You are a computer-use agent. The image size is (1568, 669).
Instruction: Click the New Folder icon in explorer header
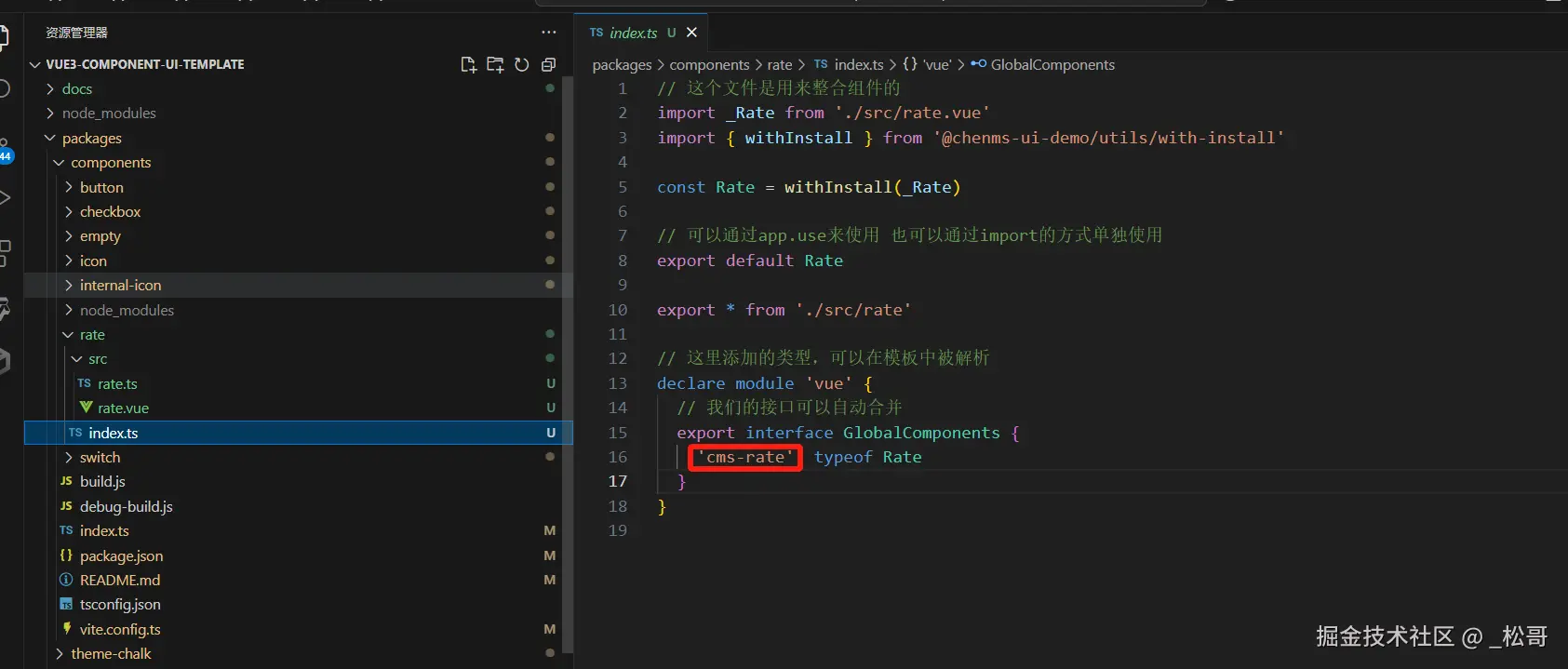click(x=495, y=64)
